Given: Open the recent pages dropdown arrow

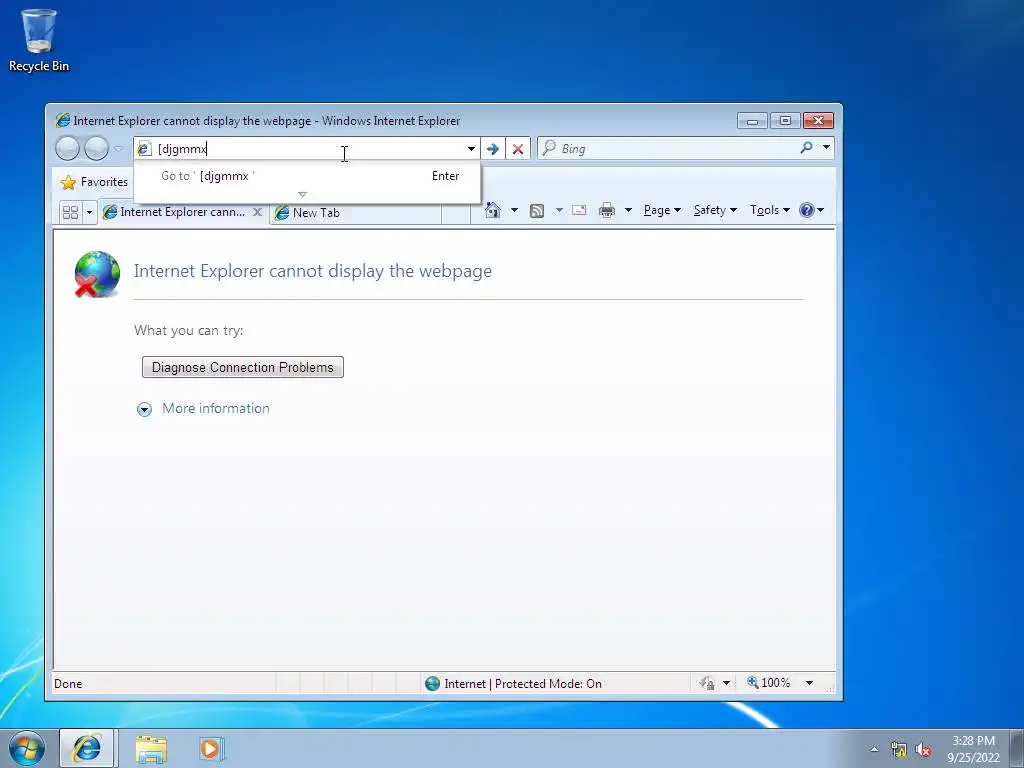Looking at the screenshot, I should pyautogui.click(x=118, y=148).
